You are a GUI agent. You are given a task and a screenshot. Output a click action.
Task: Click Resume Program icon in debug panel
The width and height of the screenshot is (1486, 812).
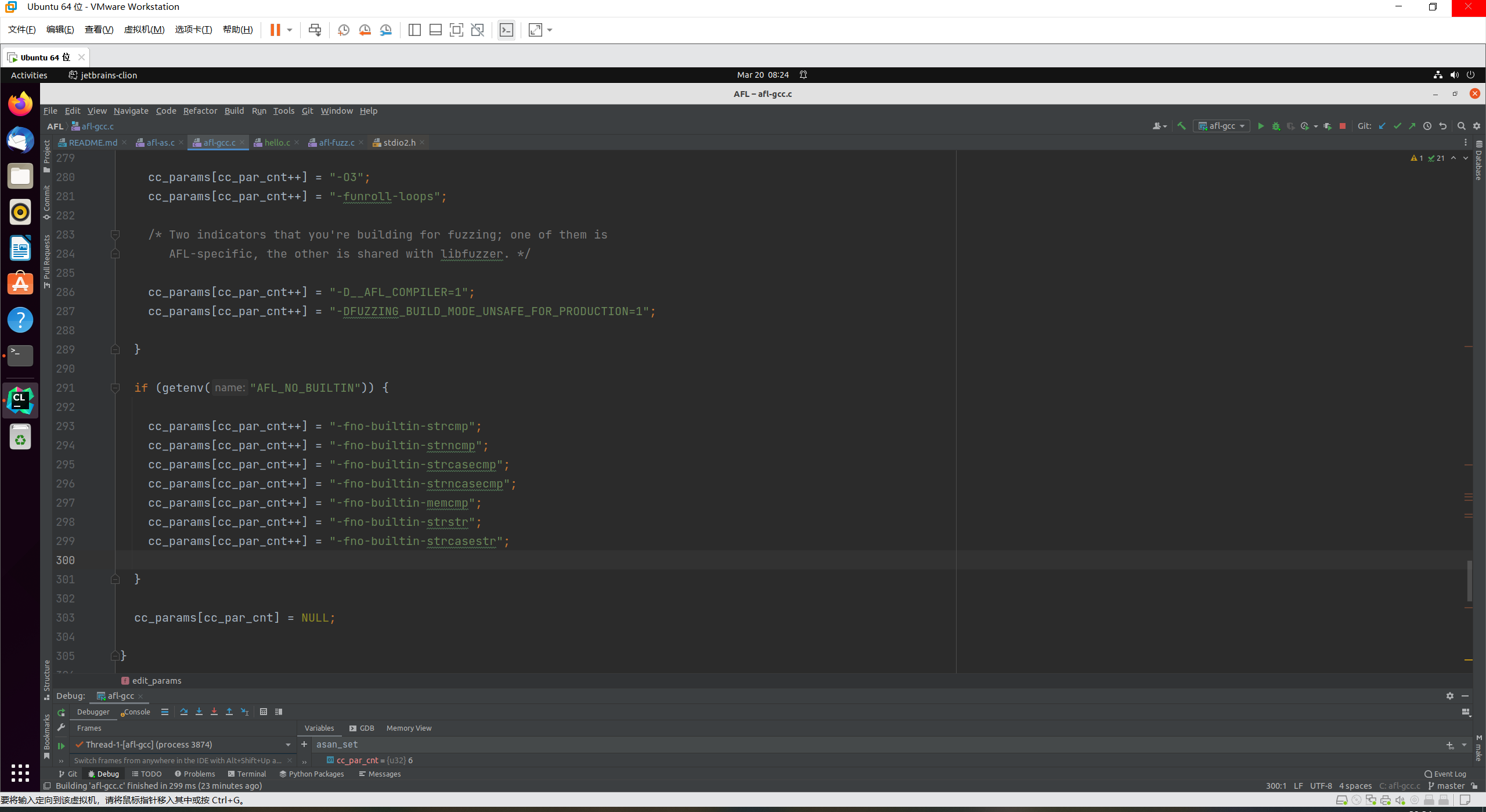click(62, 746)
